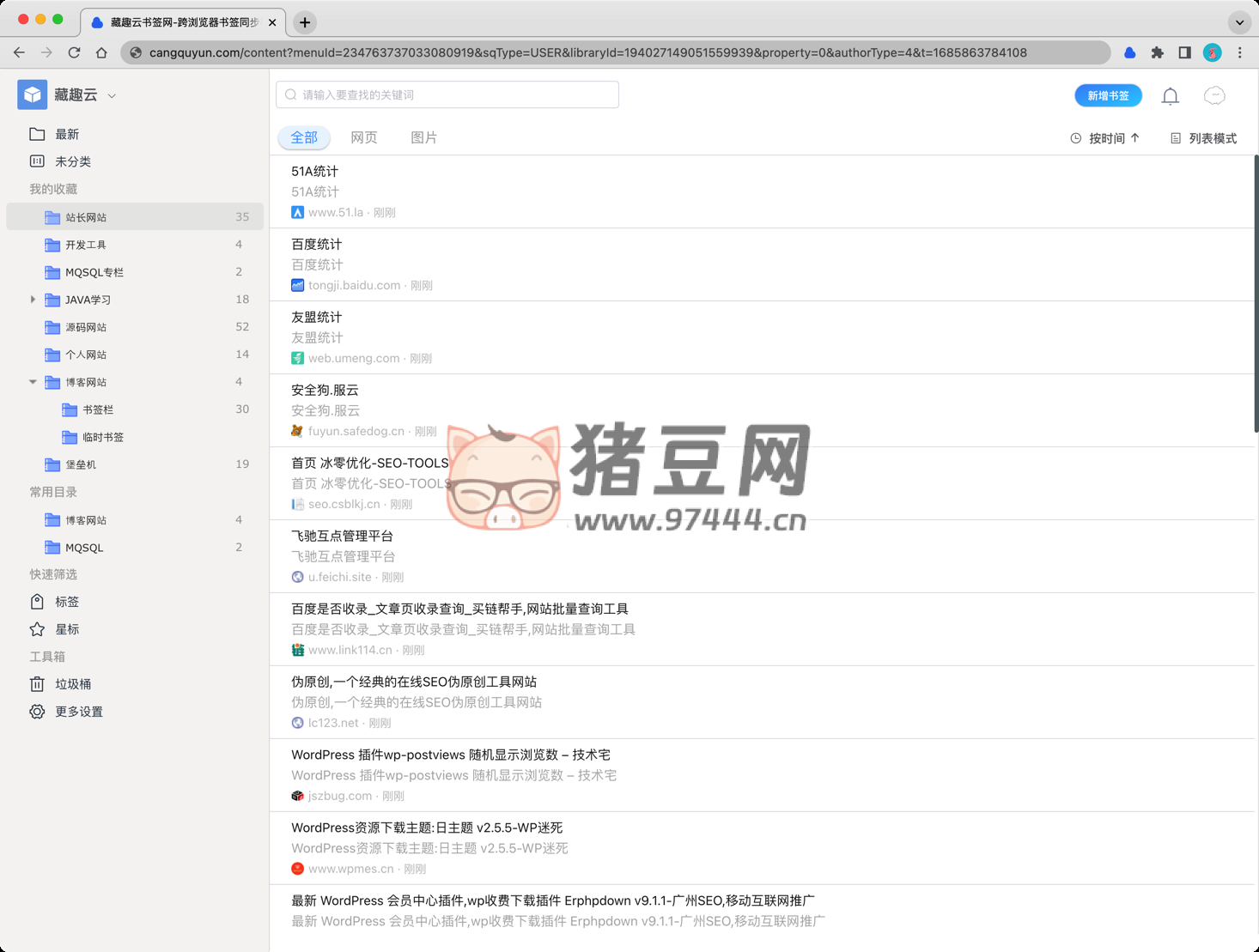Click the main list vertical scrollbar

pyautogui.click(x=1256, y=292)
